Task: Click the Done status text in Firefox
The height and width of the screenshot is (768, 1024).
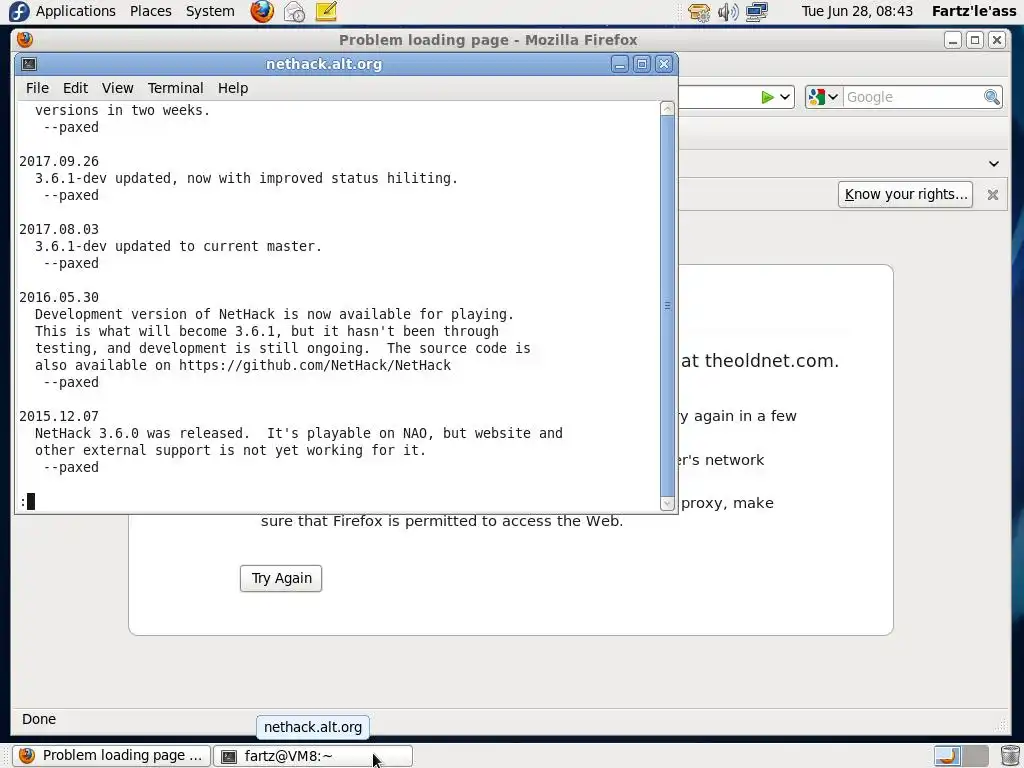Action: [39, 719]
